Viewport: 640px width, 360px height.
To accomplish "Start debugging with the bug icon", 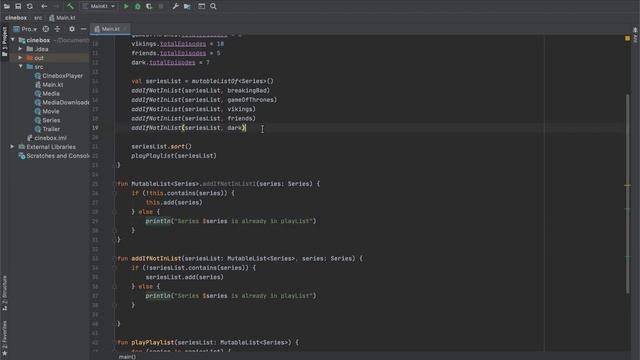I will coord(138,6).
